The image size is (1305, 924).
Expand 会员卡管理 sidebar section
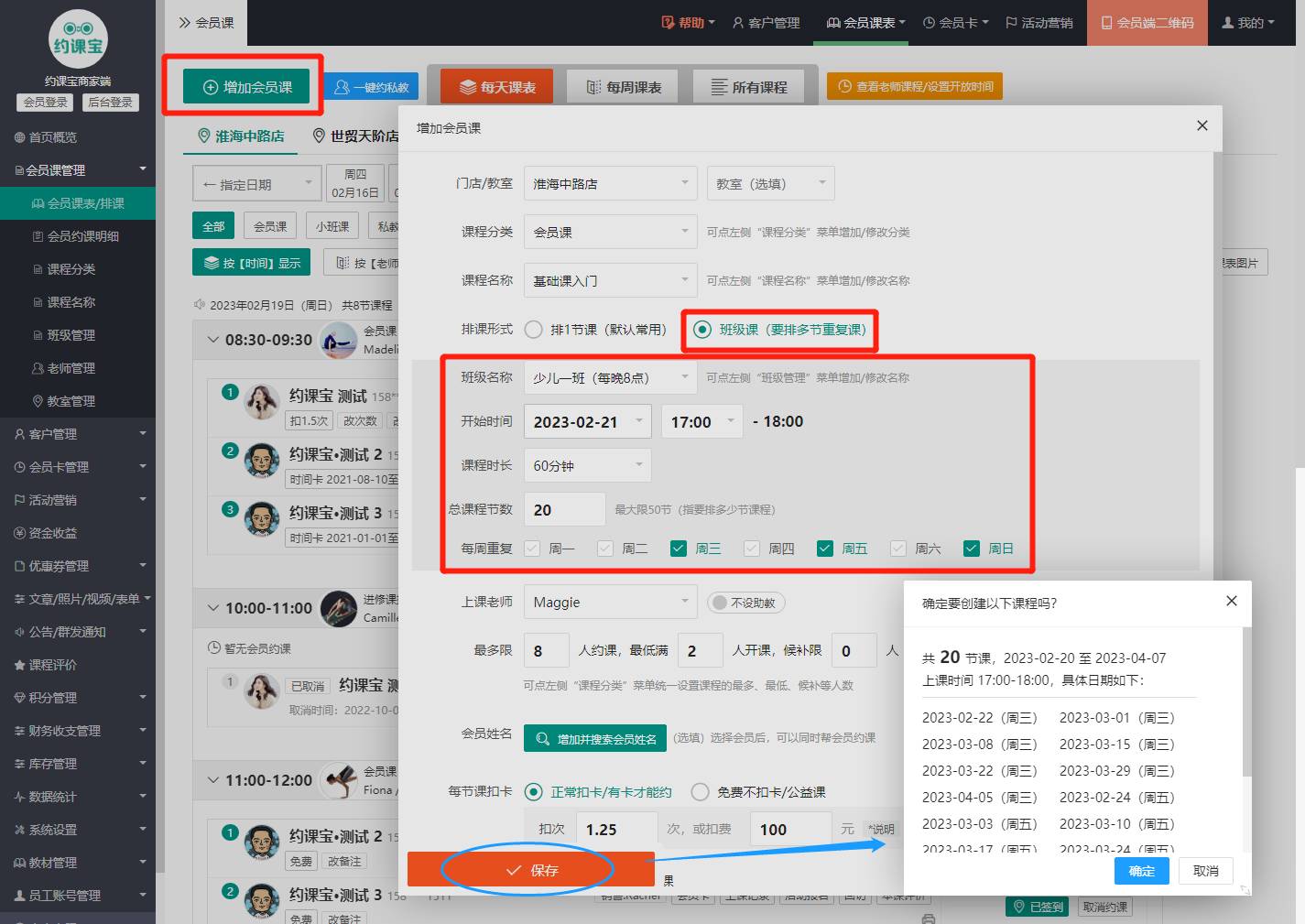(78, 467)
